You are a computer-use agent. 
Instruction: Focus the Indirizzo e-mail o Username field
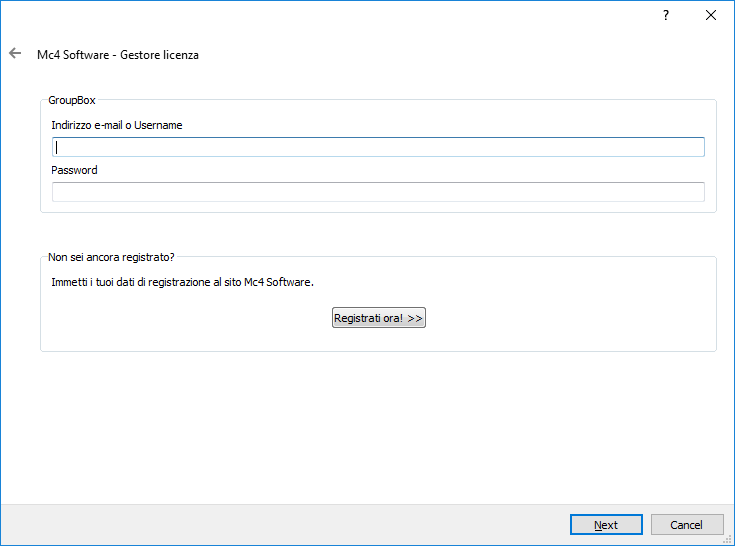point(378,147)
